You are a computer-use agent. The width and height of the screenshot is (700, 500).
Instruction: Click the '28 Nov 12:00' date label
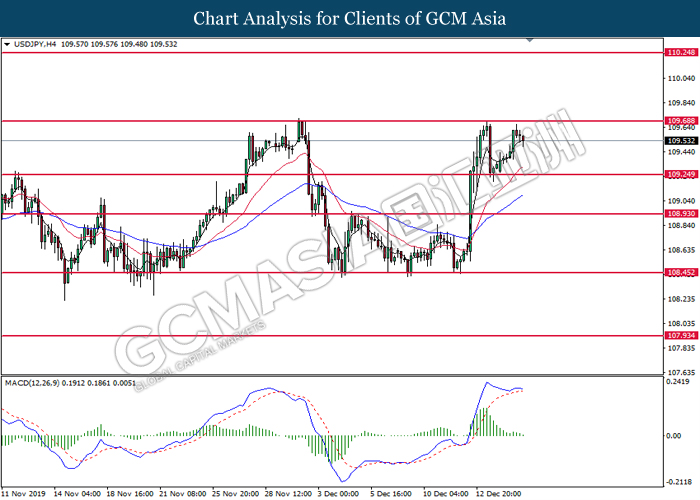pos(289,493)
